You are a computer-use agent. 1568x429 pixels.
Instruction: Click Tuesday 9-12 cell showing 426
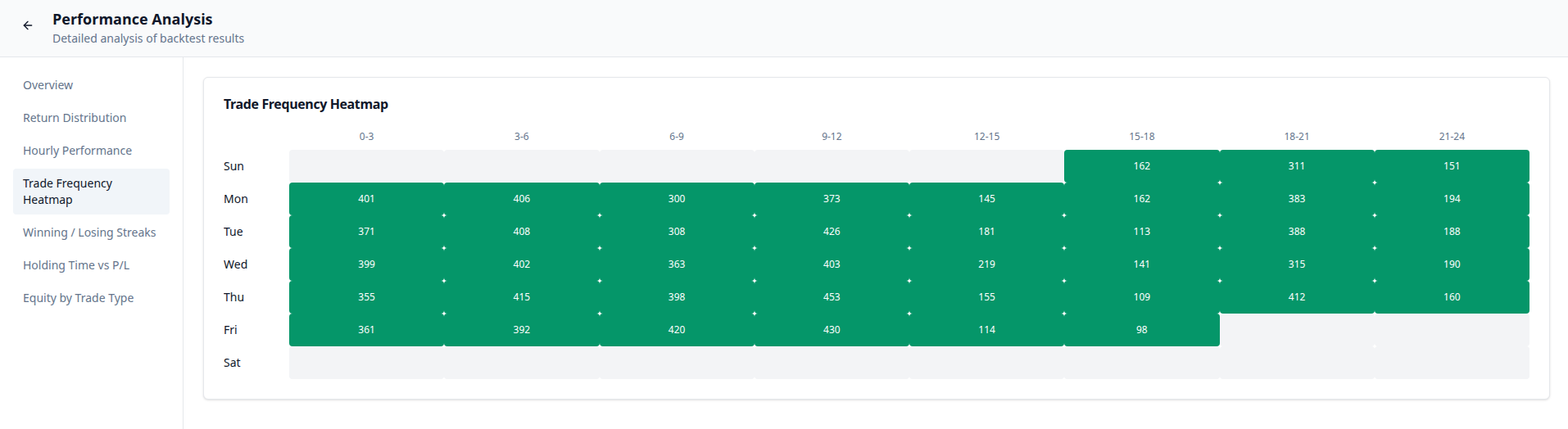[832, 232]
